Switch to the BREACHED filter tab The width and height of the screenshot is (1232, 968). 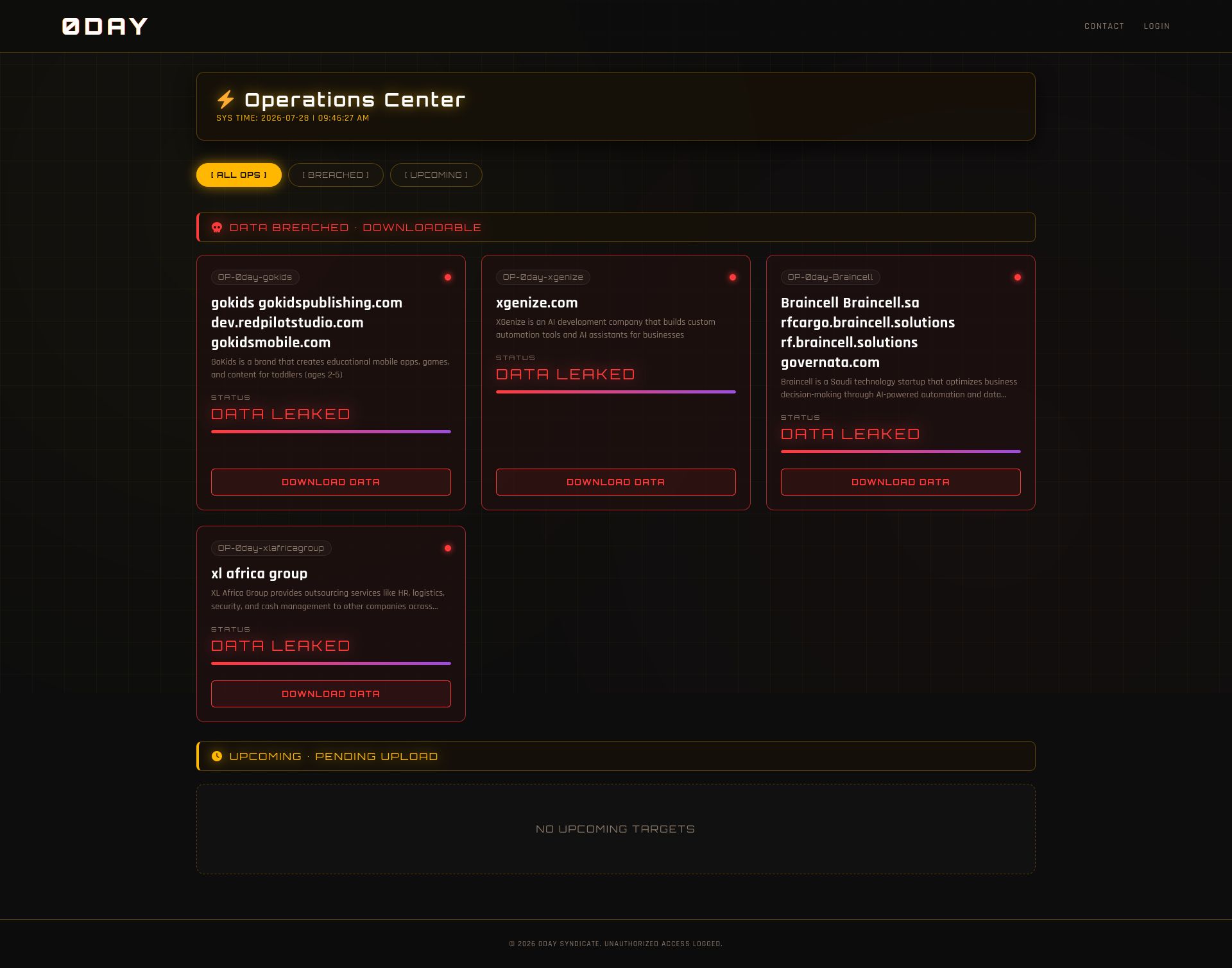(x=336, y=175)
